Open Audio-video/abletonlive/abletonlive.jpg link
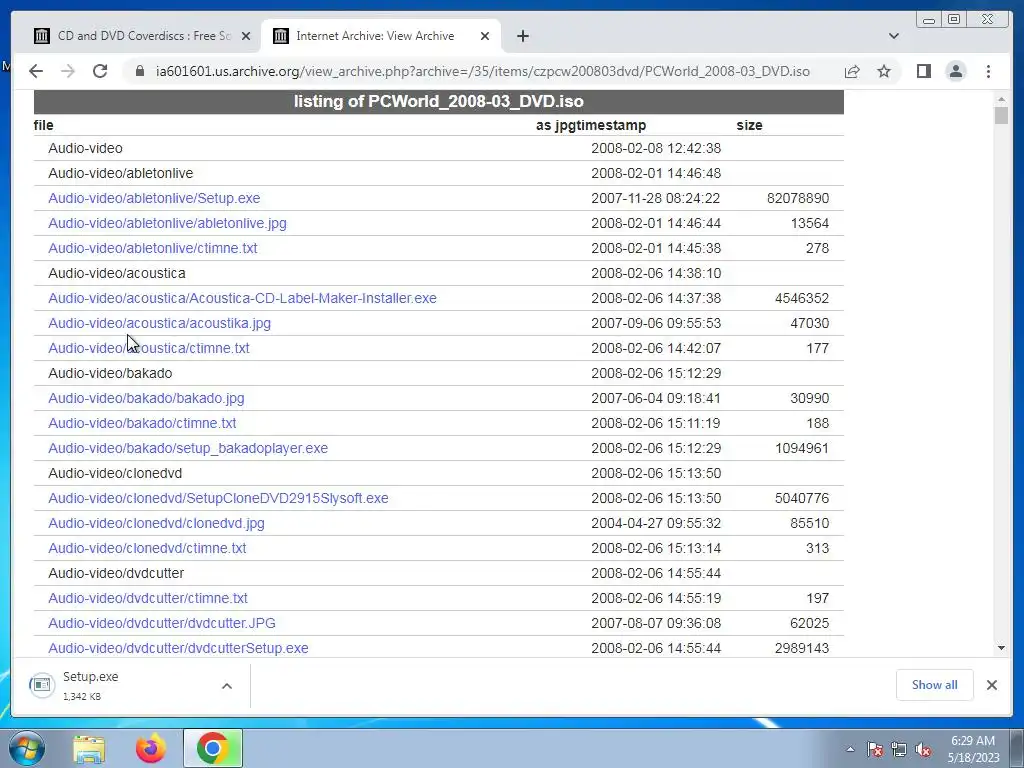 pyautogui.click(x=167, y=223)
